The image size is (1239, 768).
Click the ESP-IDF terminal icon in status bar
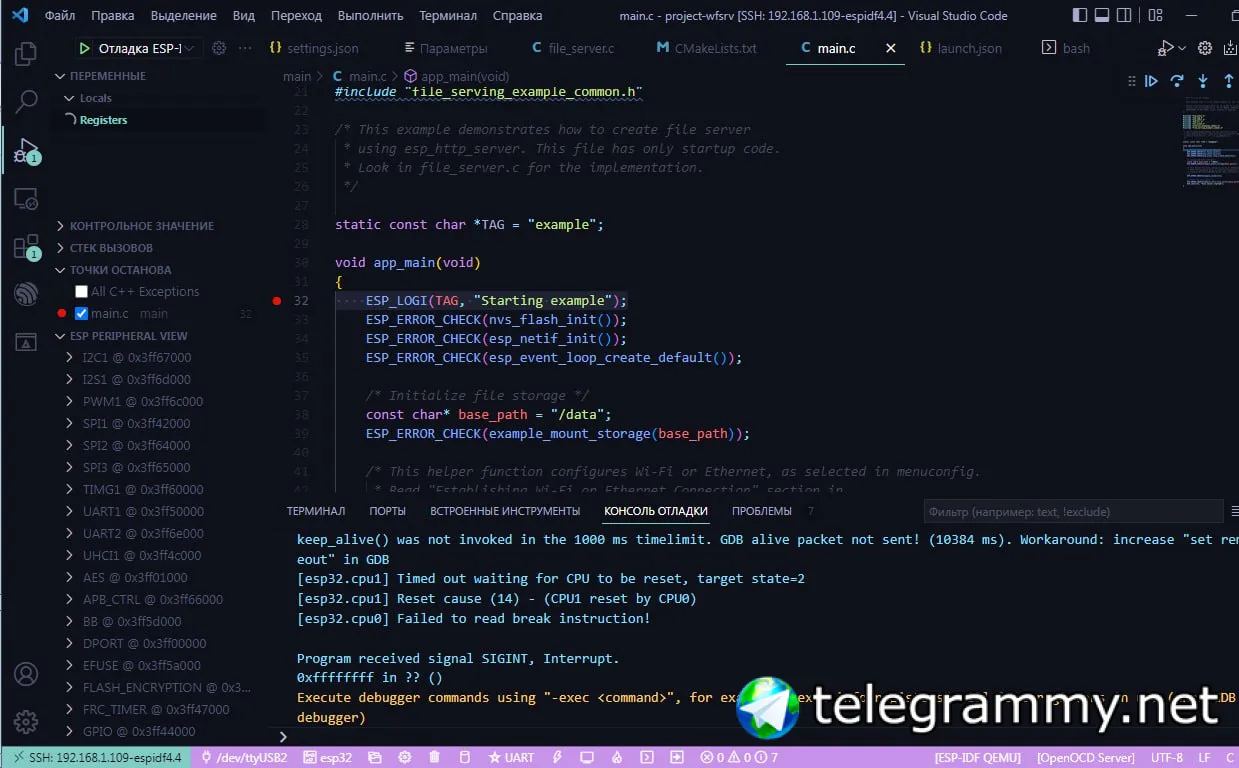(647, 758)
